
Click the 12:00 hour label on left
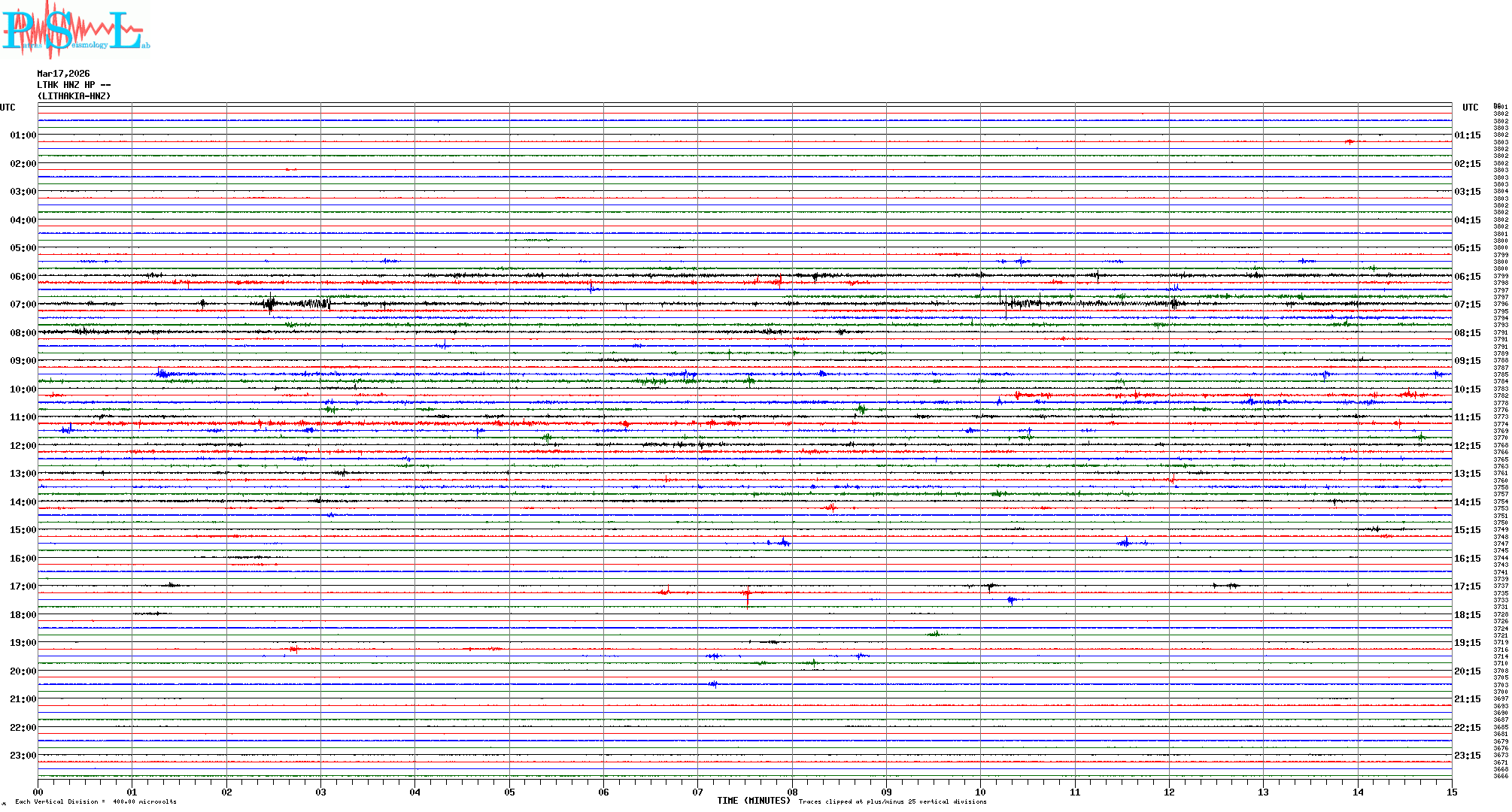pyautogui.click(x=23, y=446)
